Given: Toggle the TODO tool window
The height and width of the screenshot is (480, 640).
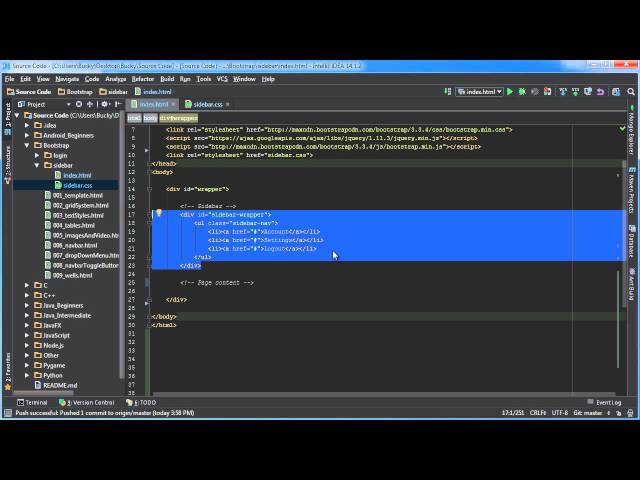Looking at the screenshot, I should pyautogui.click(x=141, y=402).
